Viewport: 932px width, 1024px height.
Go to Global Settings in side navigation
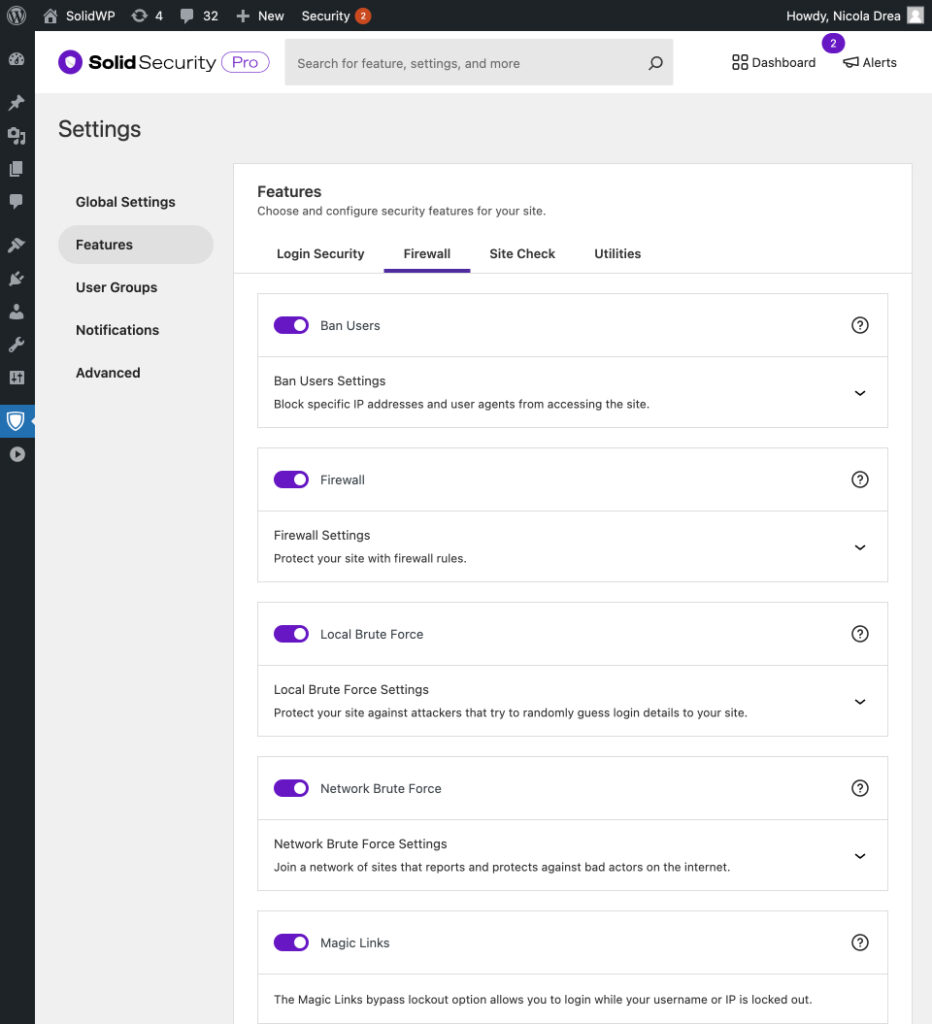tap(125, 202)
